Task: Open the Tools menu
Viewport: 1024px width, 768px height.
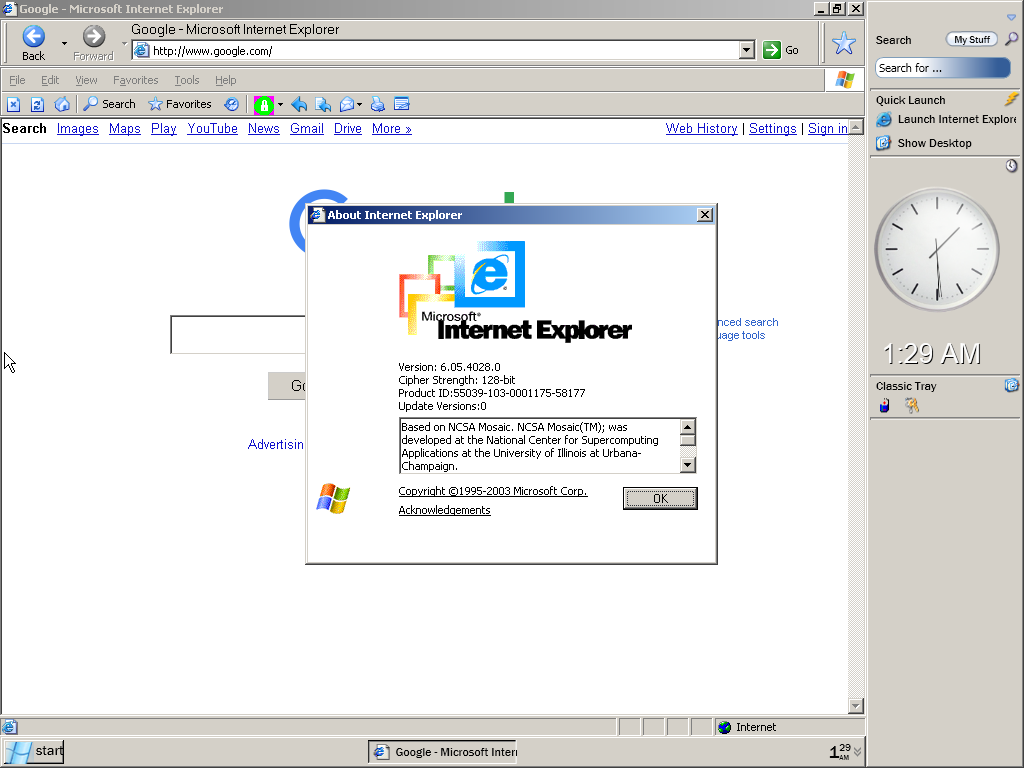Action: tap(186, 80)
